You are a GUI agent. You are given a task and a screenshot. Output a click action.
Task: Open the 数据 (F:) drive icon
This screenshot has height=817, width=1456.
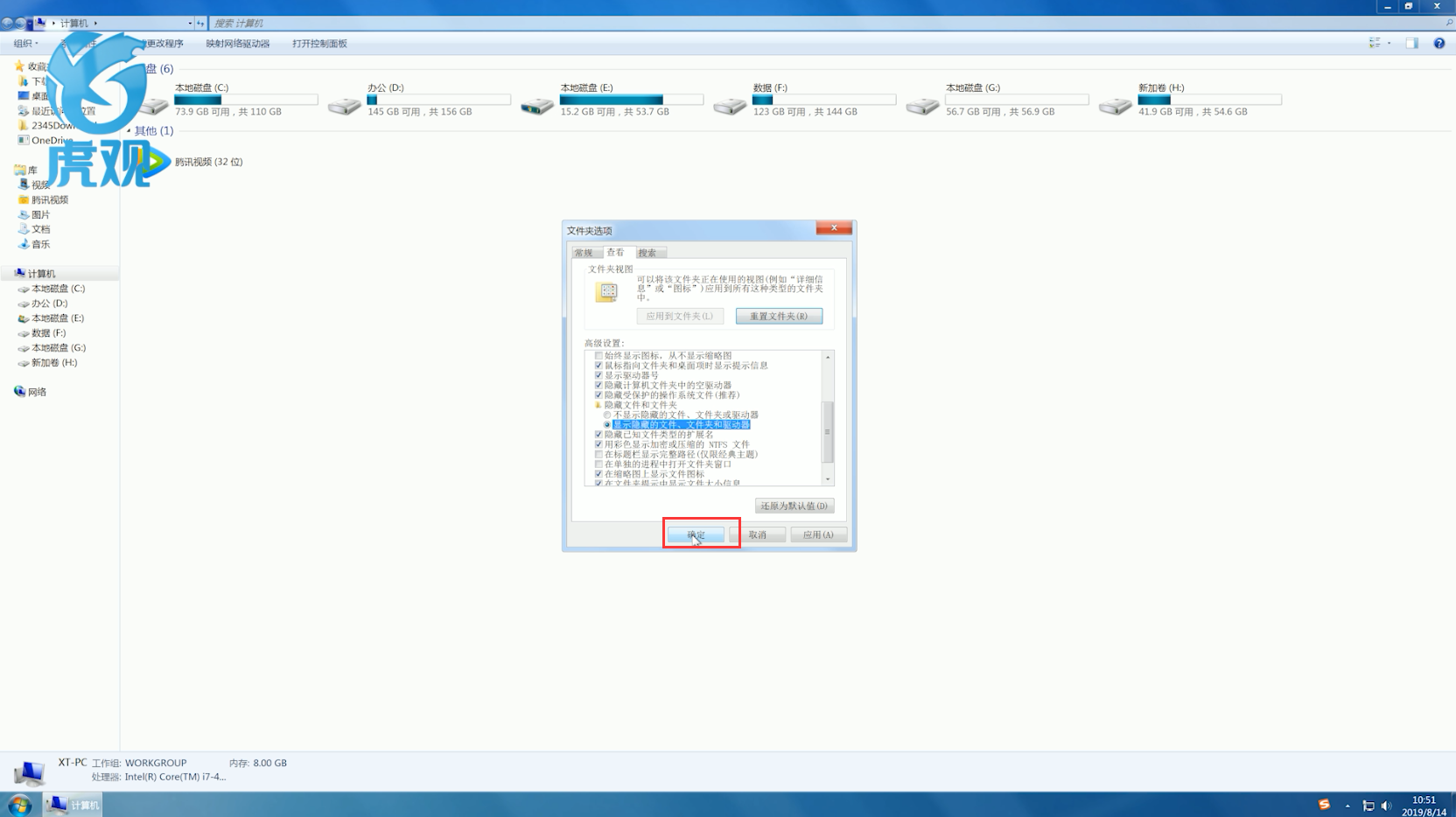730,107
